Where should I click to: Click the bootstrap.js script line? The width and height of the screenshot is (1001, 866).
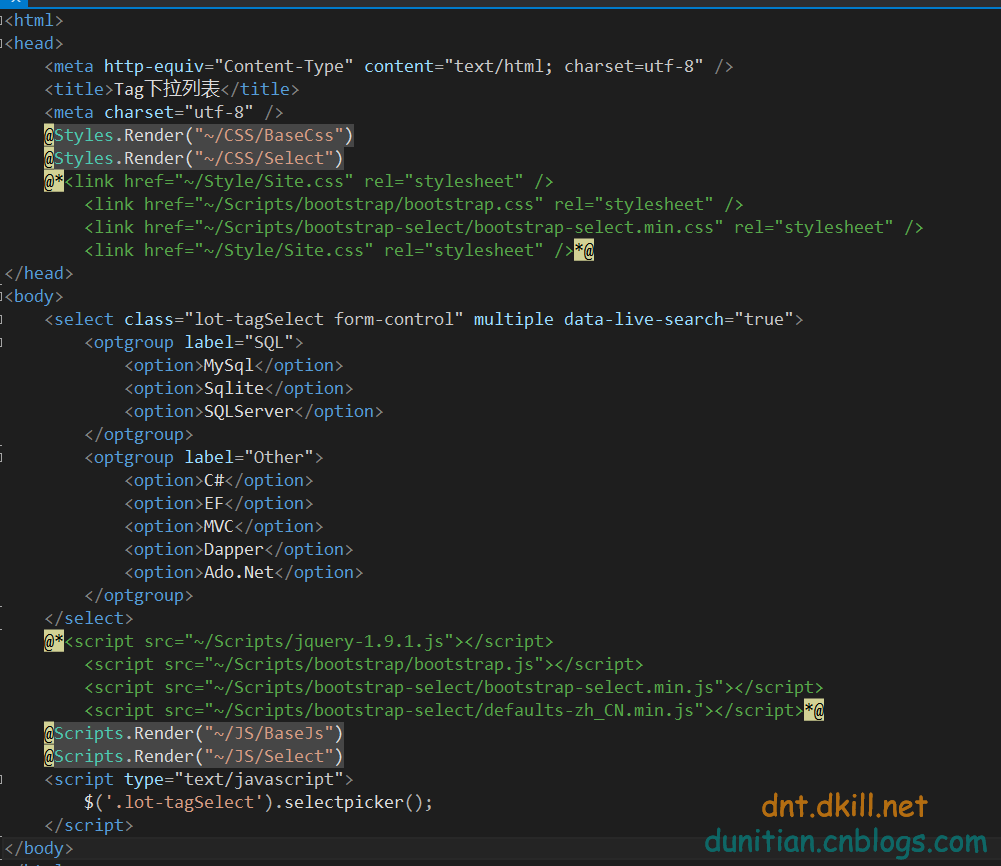point(364,664)
